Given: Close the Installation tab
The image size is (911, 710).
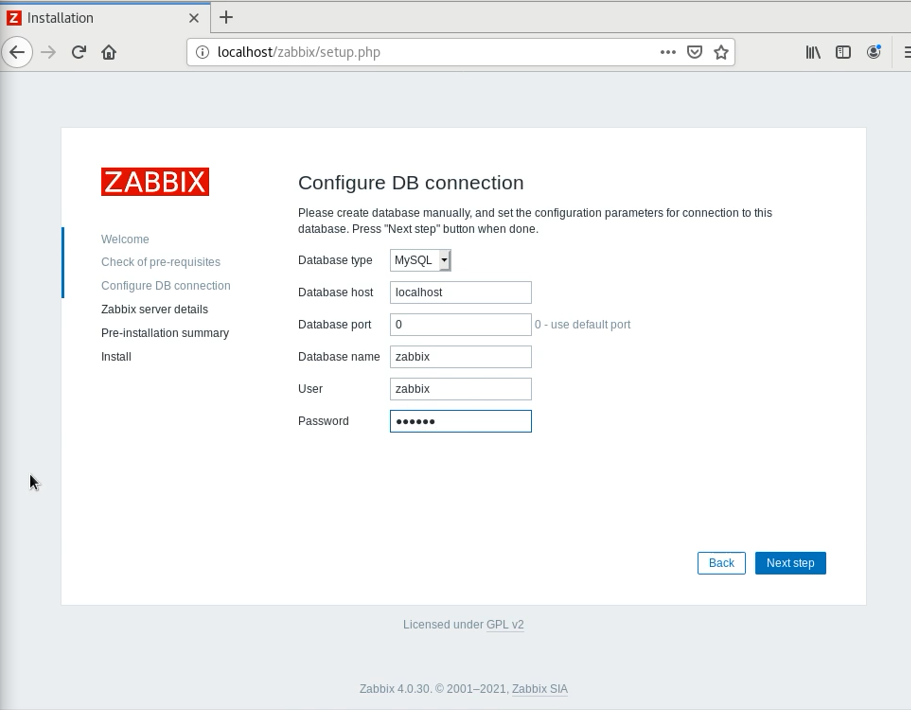Looking at the screenshot, I should pos(194,18).
